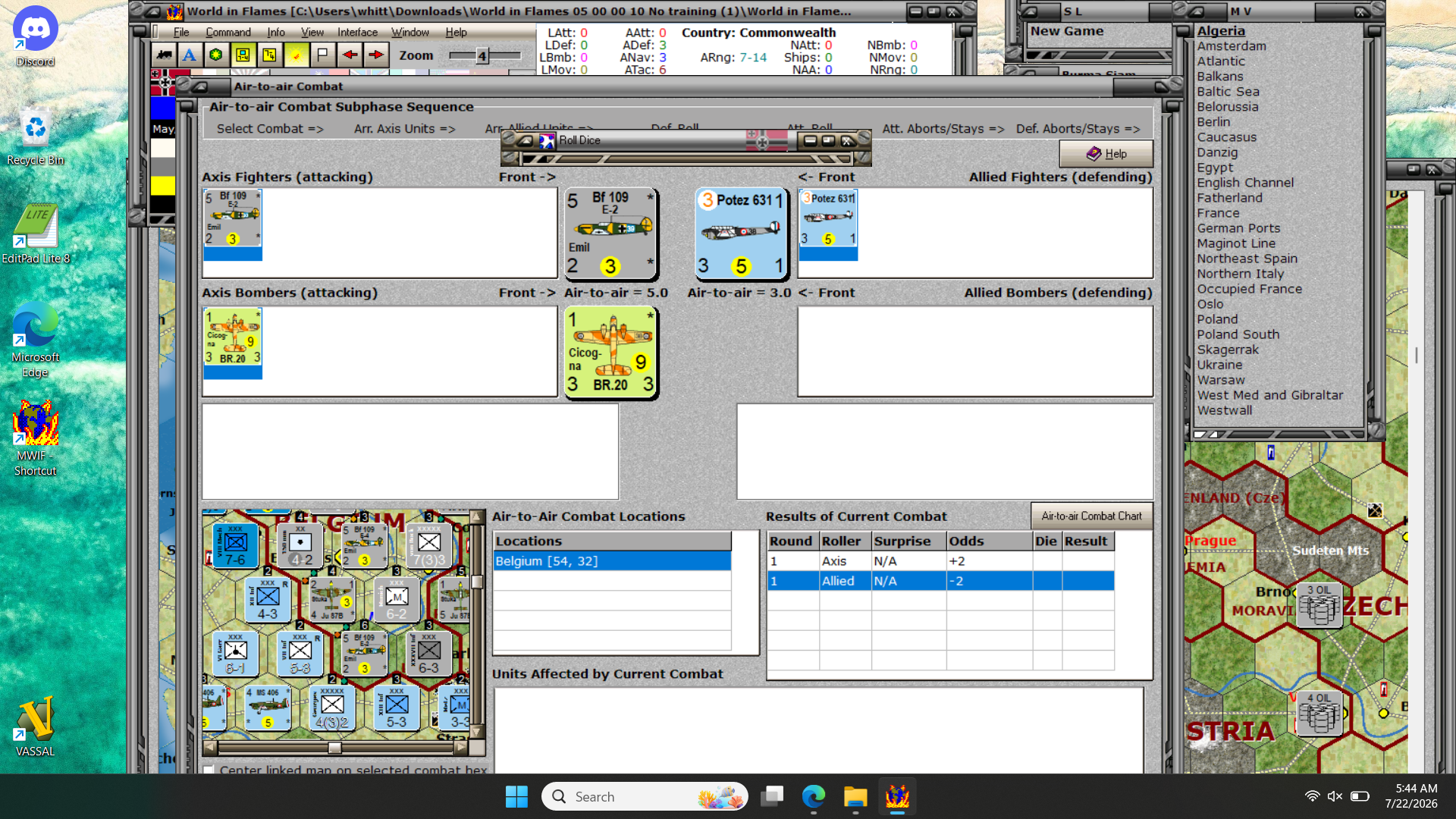This screenshot has height=819, width=1456.
Task: Click the Help button in Air-to-air Combat
Action: click(x=1106, y=154)
